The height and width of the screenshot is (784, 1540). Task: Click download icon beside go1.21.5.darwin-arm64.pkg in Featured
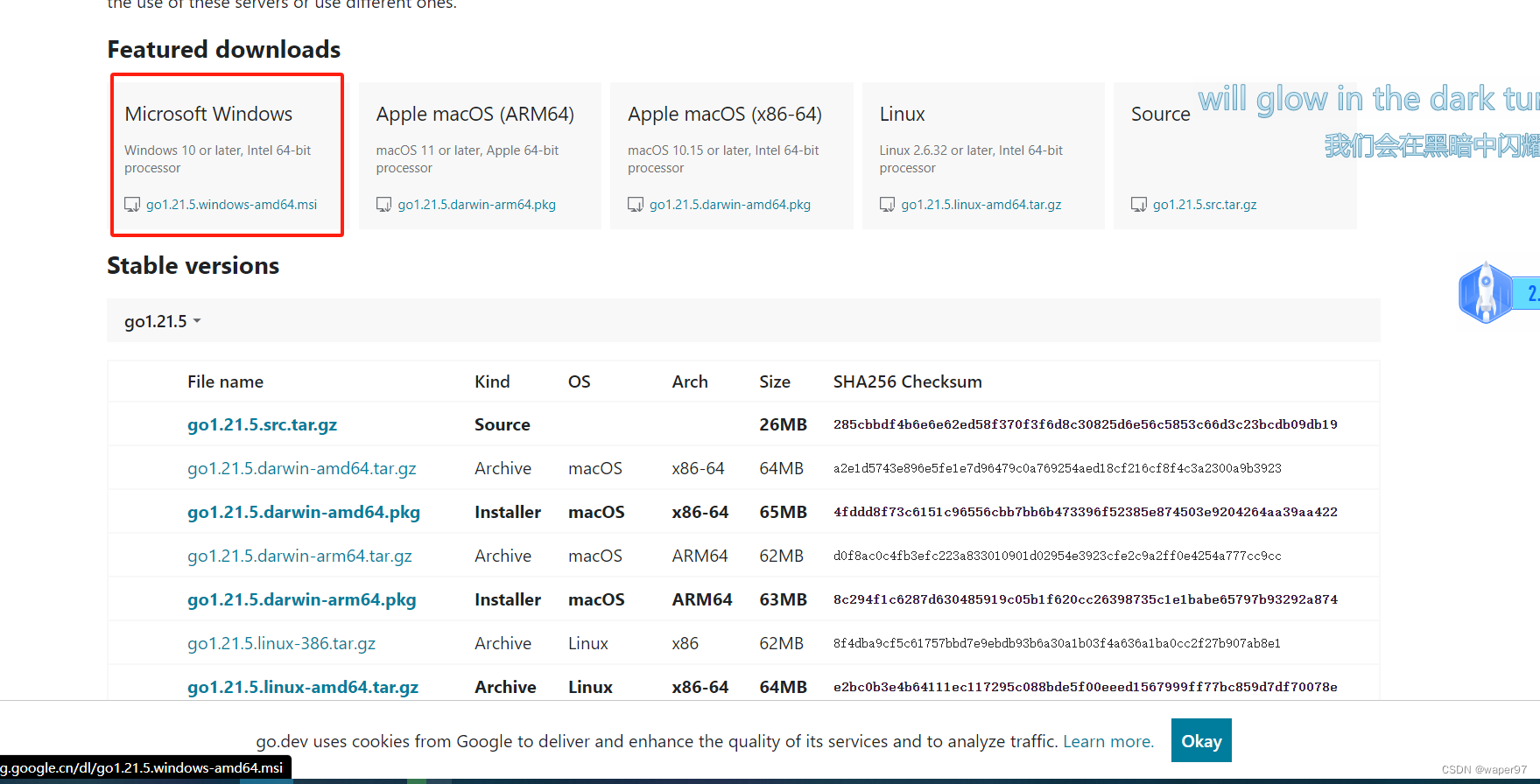(x=383, y=205)
